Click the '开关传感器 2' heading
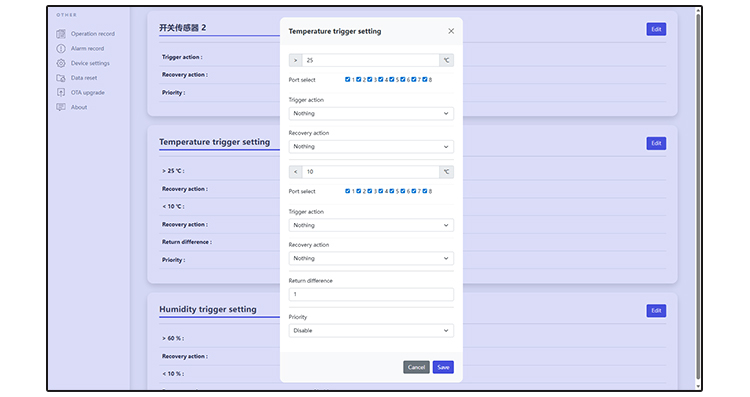This screenshot has height=397, width=750. [183, 28]
